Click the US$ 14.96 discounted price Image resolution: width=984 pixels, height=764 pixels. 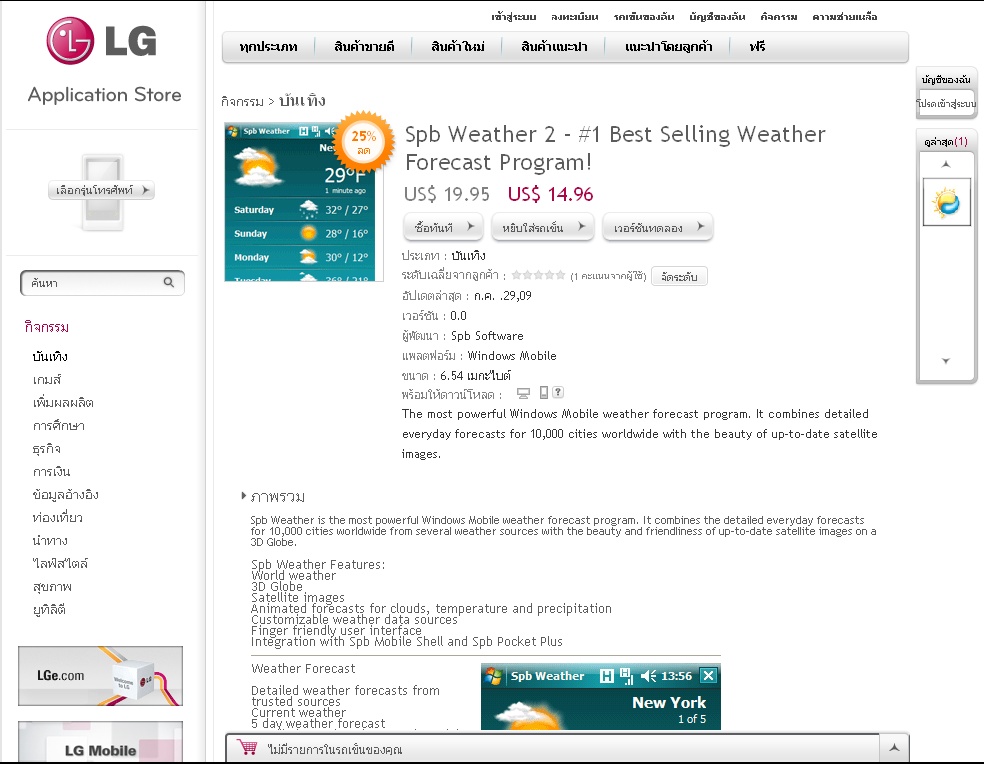[550, 194]
